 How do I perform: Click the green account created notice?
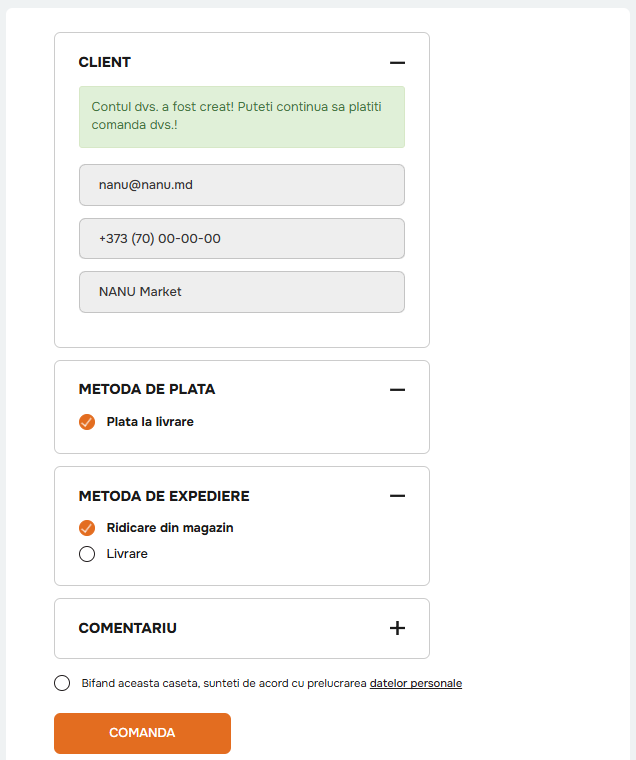242,117
